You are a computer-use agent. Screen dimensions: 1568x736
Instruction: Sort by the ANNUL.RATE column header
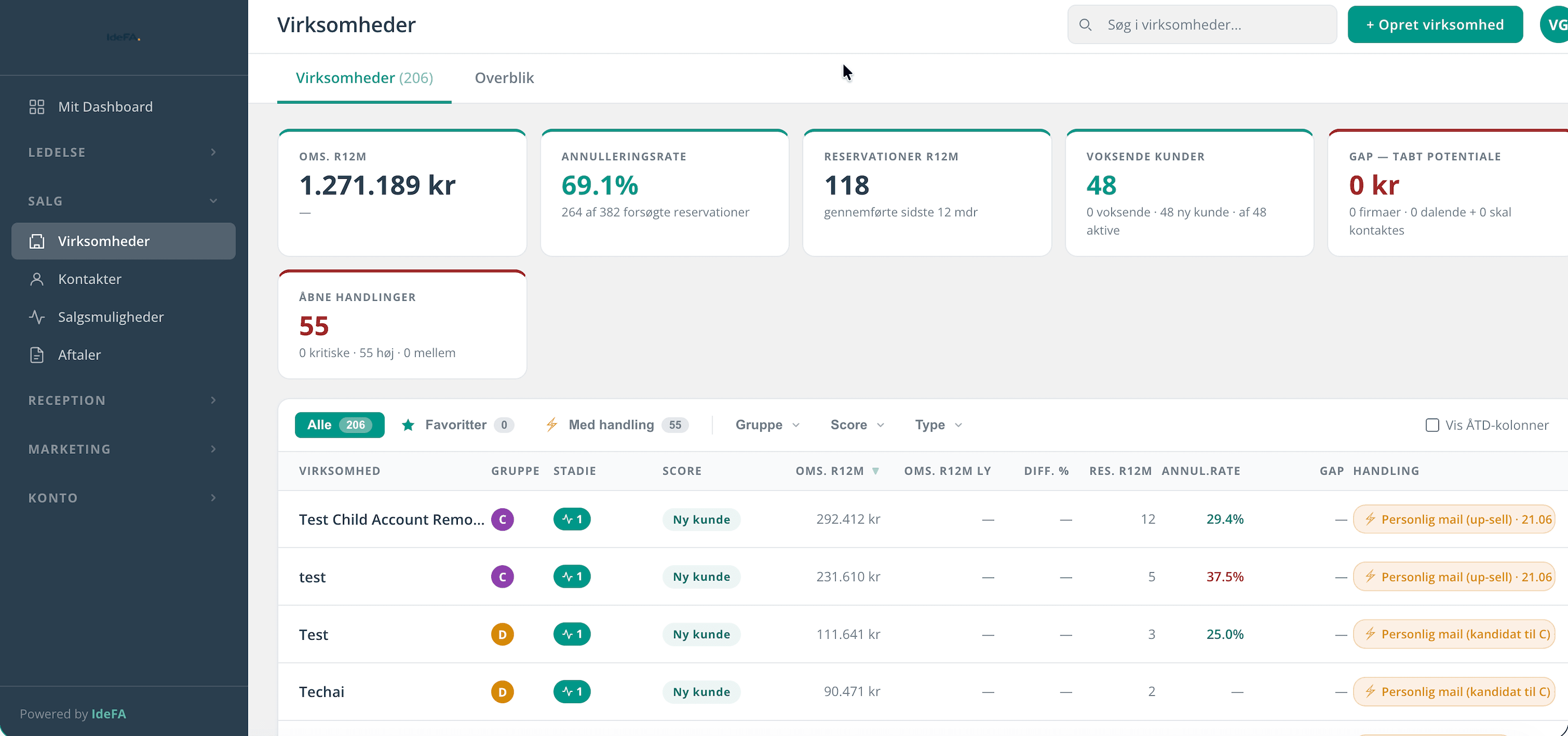[1200, 471]
